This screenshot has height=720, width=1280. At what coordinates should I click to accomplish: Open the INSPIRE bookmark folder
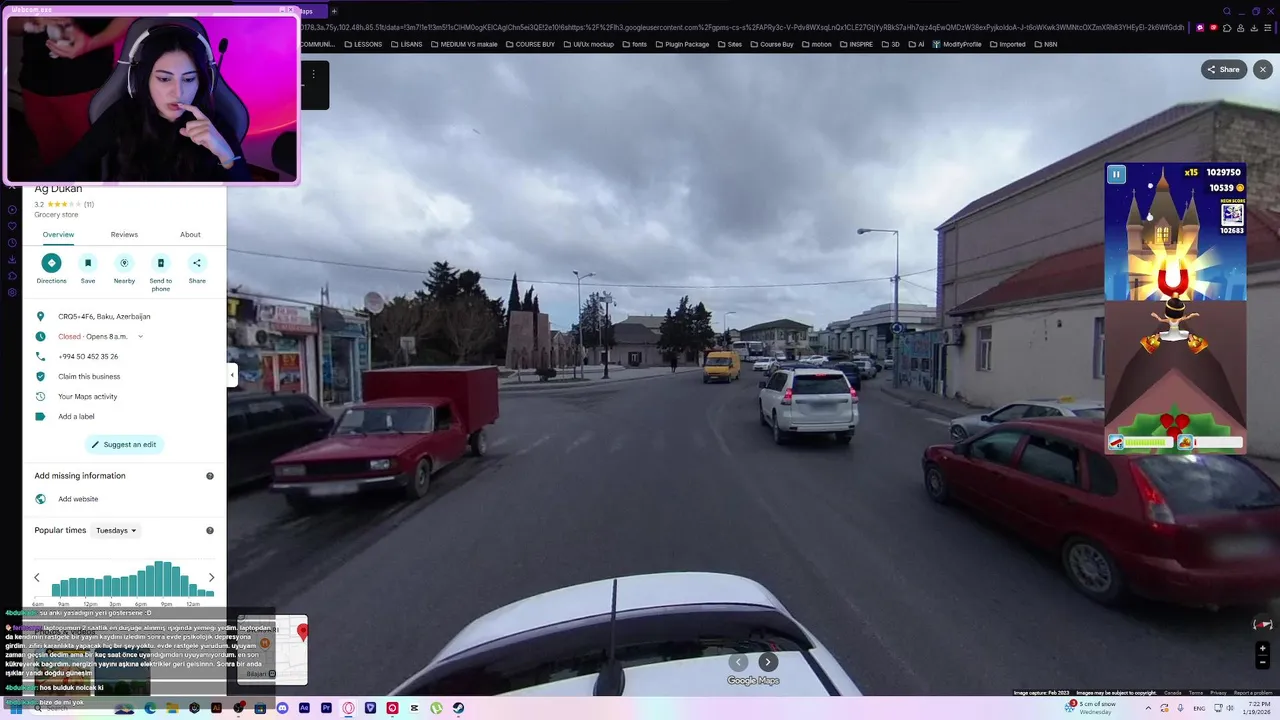coord(856,44)
